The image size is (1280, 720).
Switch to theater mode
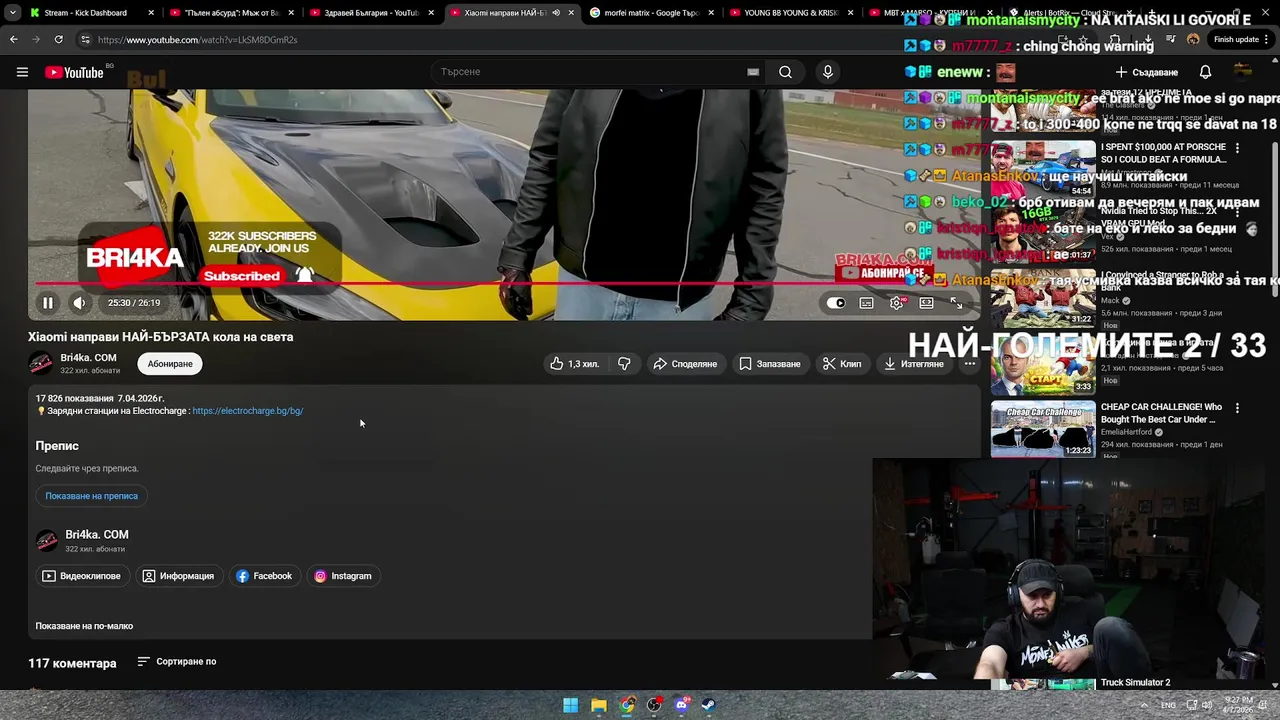point(927,303)
